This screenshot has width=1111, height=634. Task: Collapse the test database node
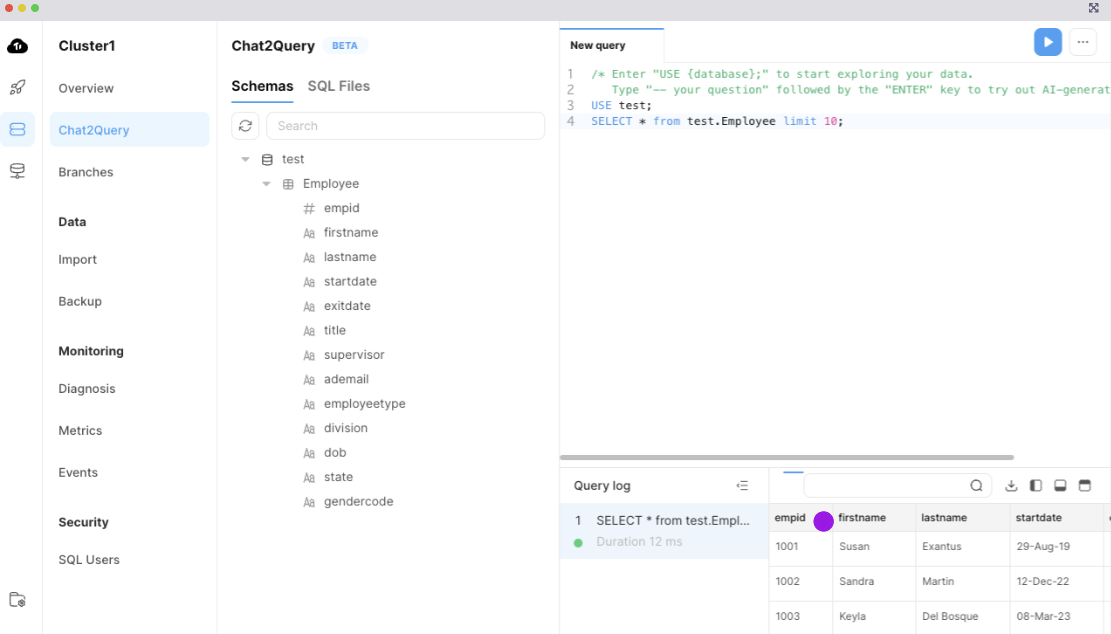click(x=245, y=159)
